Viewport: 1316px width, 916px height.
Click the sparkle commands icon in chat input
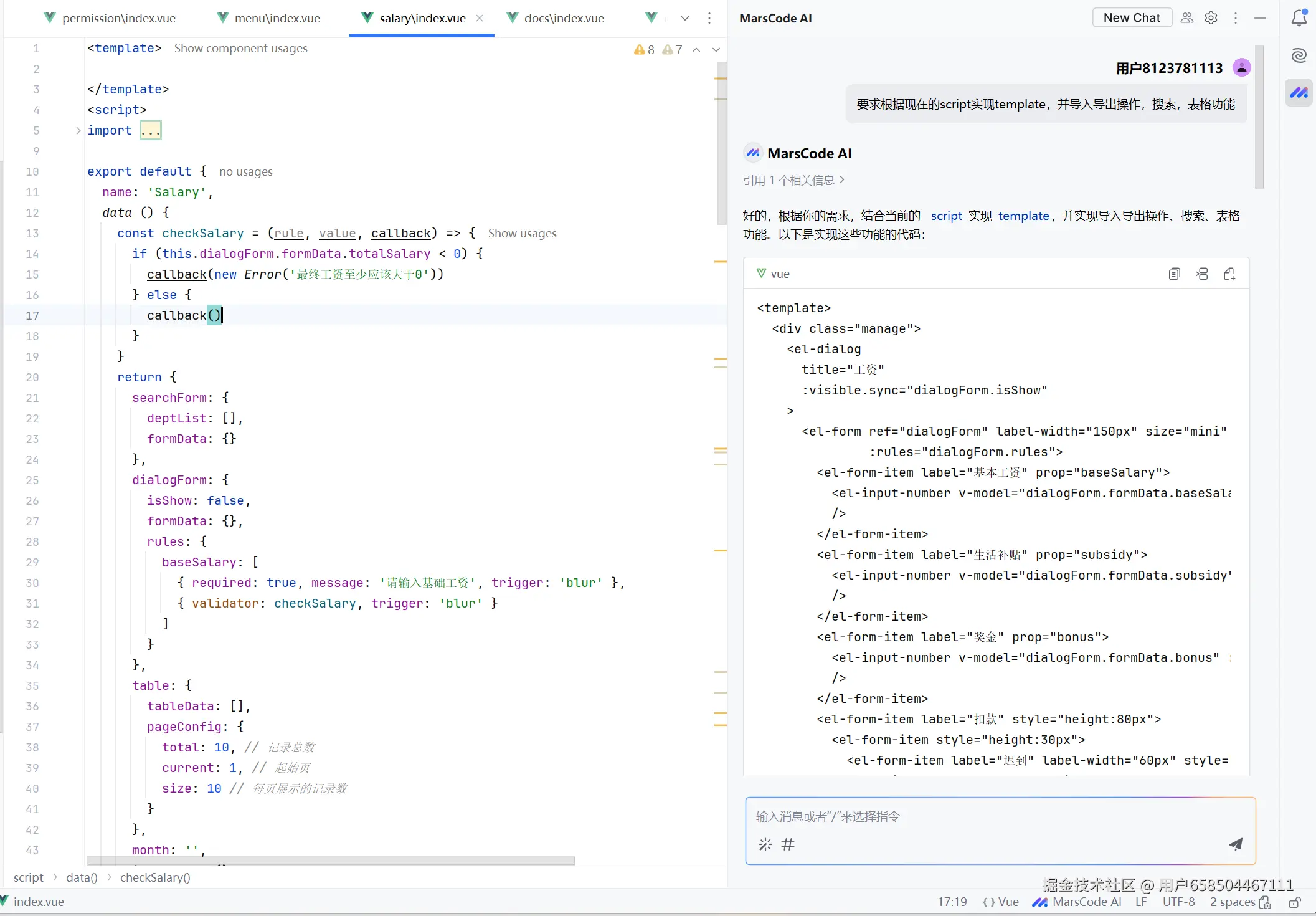pos(765,844)
